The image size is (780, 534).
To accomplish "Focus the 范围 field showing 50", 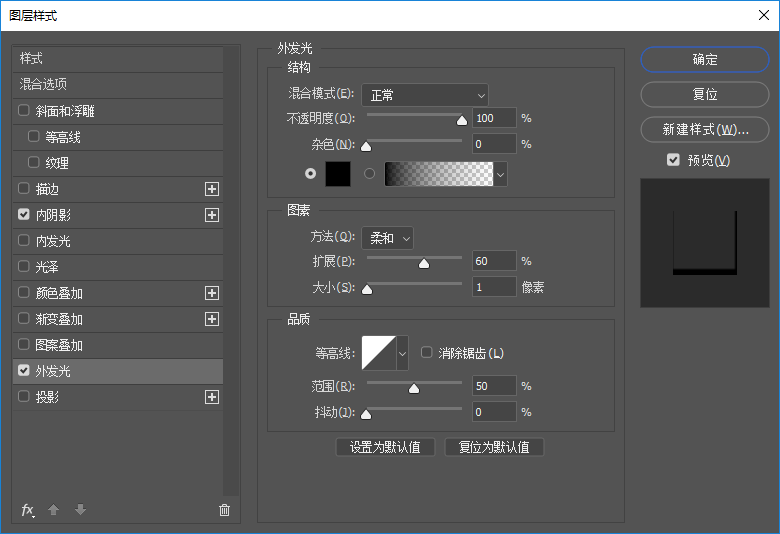I will coord(494,386).
